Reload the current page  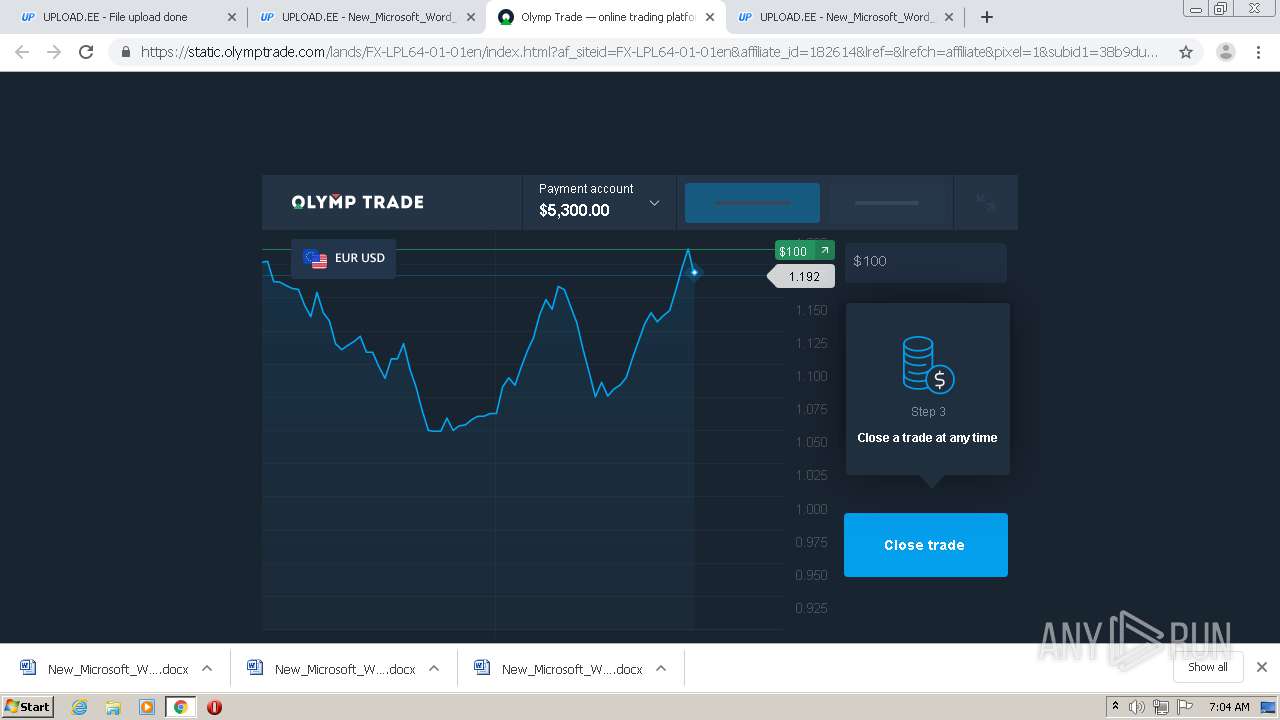(86, 52)
